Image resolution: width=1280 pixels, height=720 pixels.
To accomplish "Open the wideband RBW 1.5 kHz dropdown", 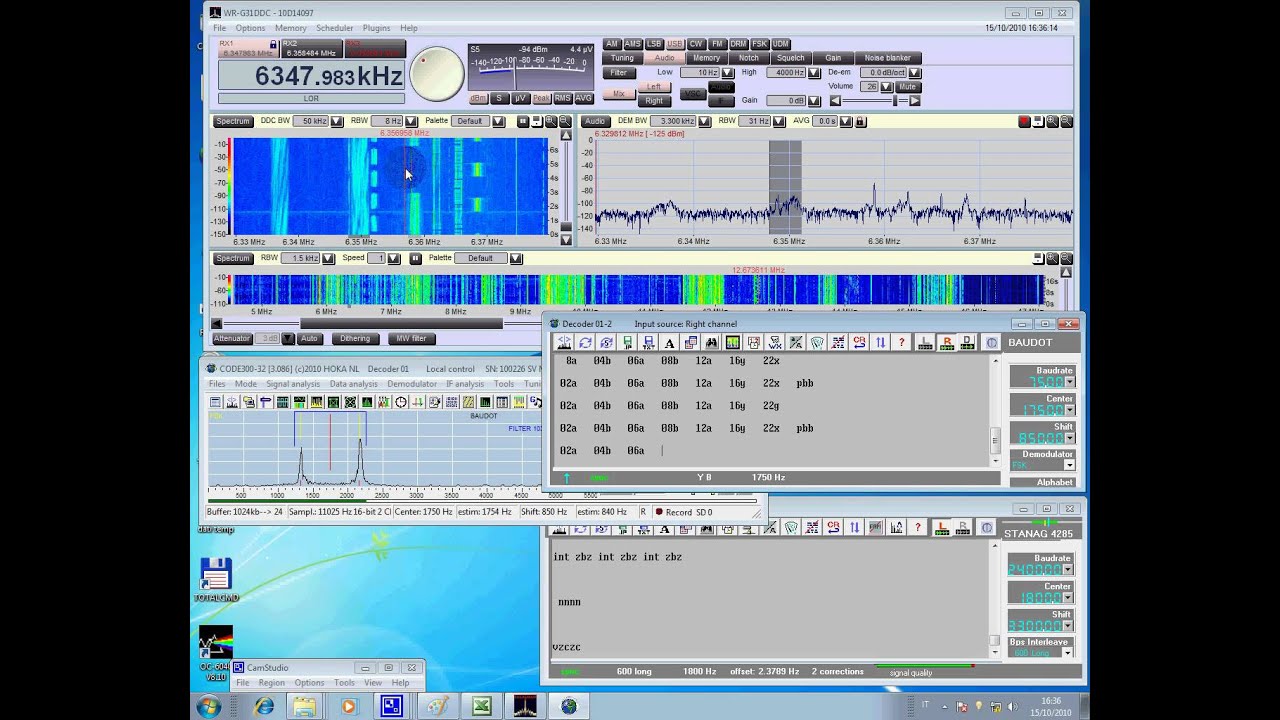I will pyautogui.click(x=328, y=258).
